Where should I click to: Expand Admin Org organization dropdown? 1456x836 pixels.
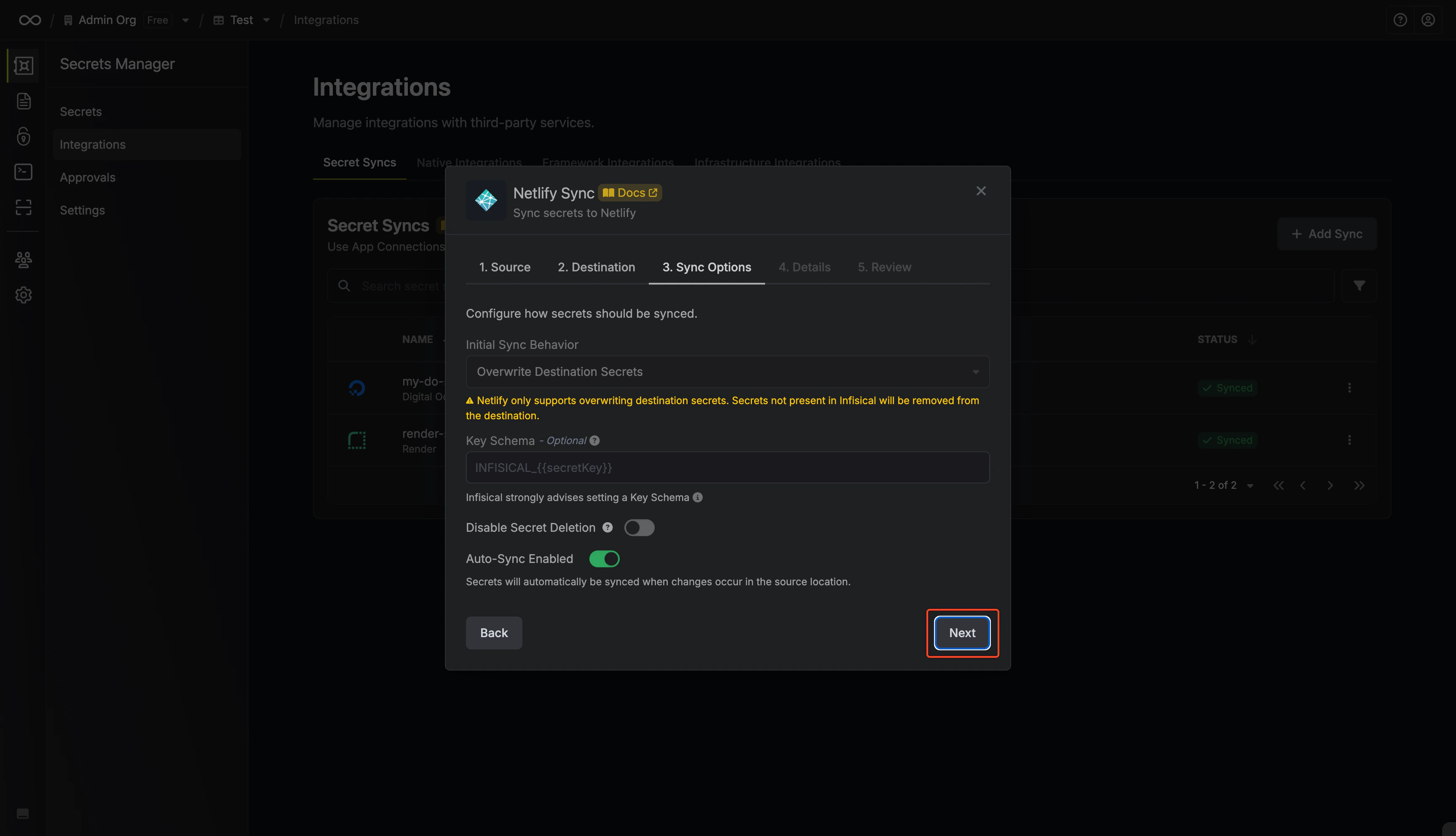point(185,20)
